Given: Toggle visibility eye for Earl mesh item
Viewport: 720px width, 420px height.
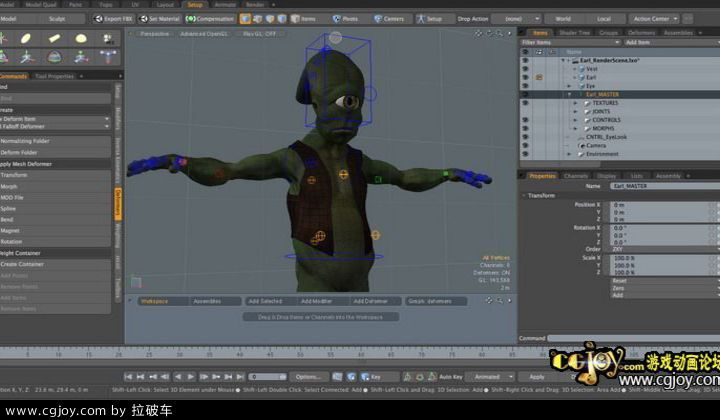Looking at the screenshot, I should click(525, 77).
